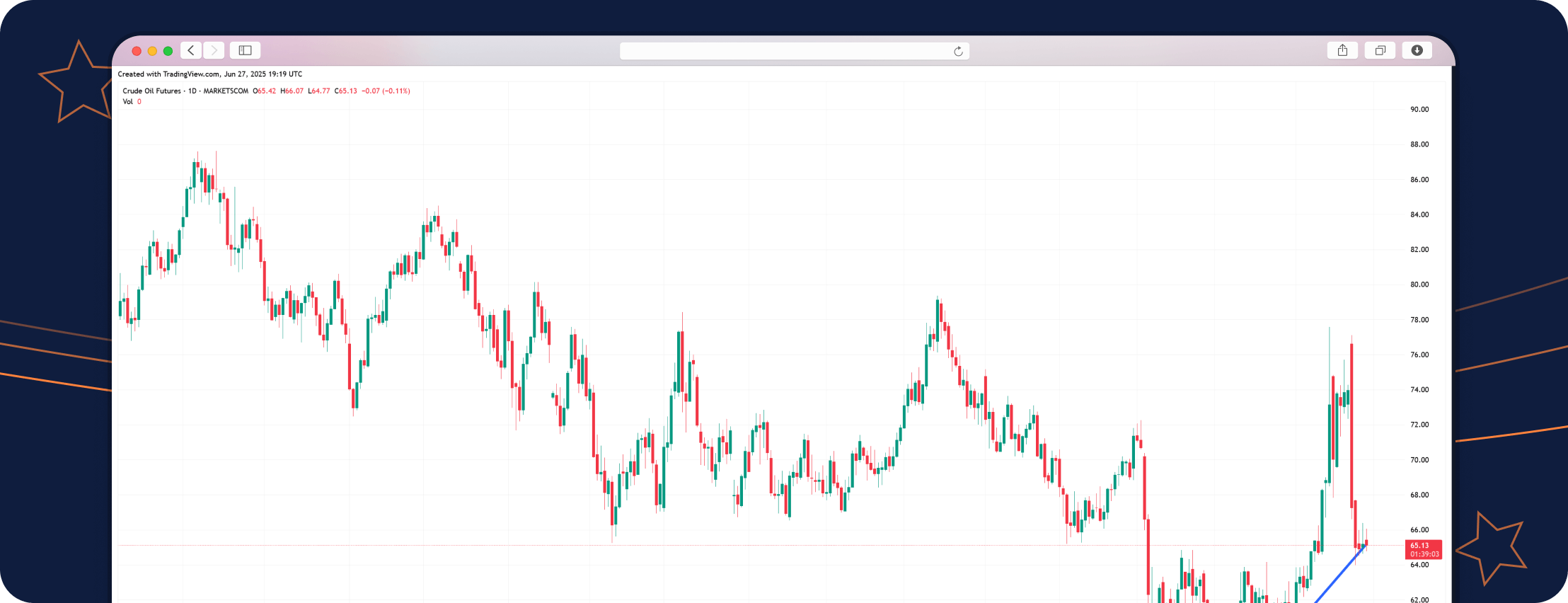This screenshot has width=1568, height=603.
Task: Click the 'Vol' indicator label
Action: coord(127,101)
